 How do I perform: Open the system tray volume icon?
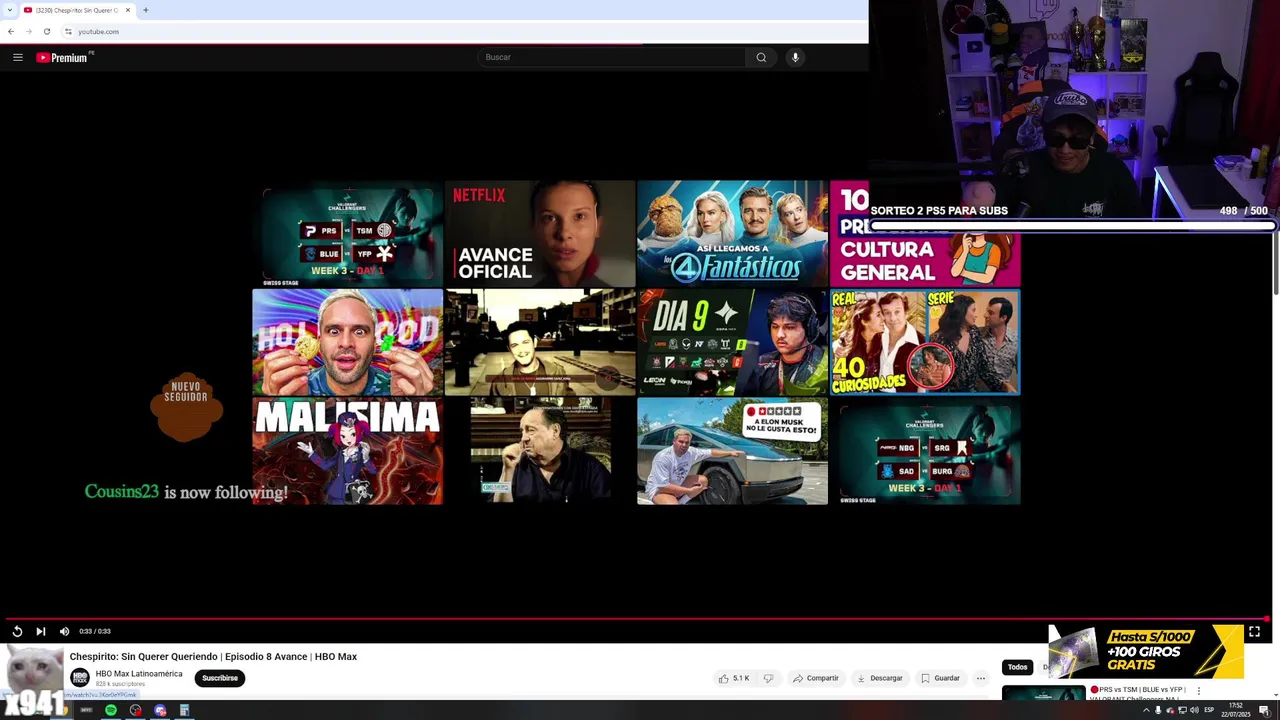tap(1194, 710)
